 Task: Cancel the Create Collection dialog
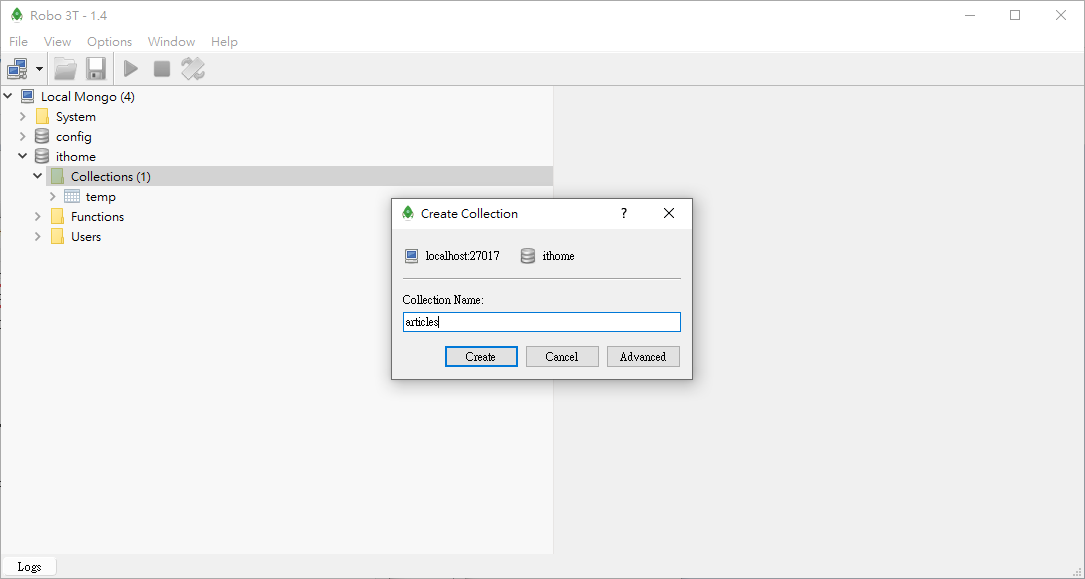coord(561,357)
